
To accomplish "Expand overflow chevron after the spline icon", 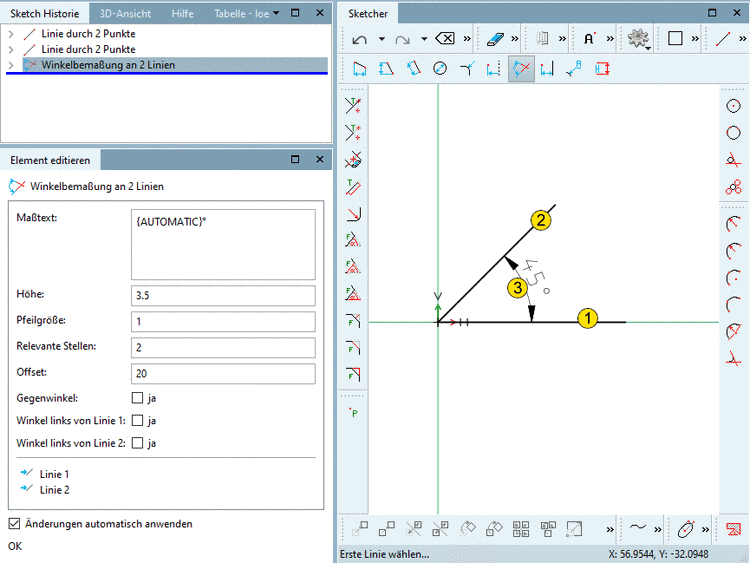I will point(658,529).
